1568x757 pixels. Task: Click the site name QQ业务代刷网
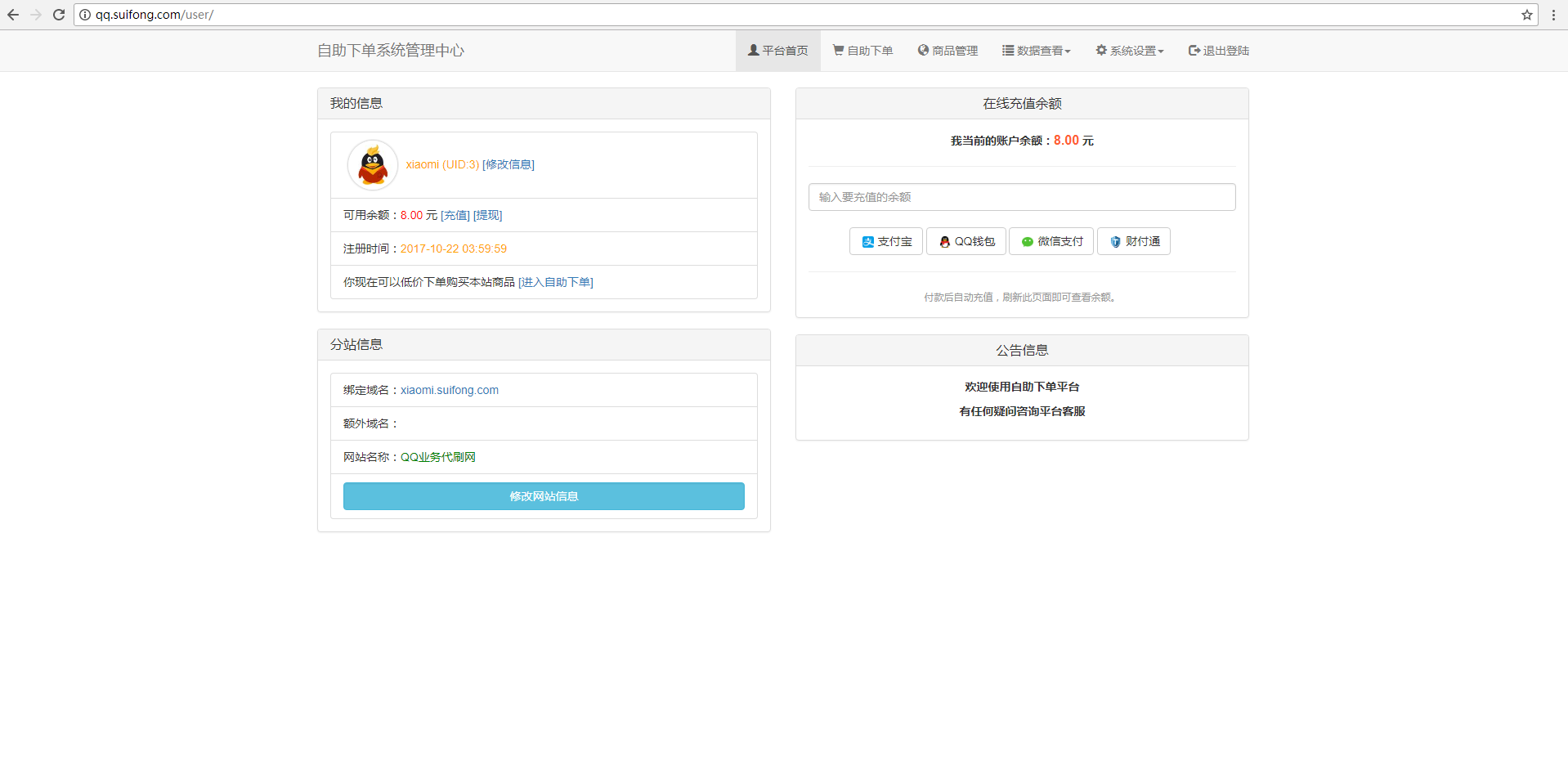pos(438,457)
